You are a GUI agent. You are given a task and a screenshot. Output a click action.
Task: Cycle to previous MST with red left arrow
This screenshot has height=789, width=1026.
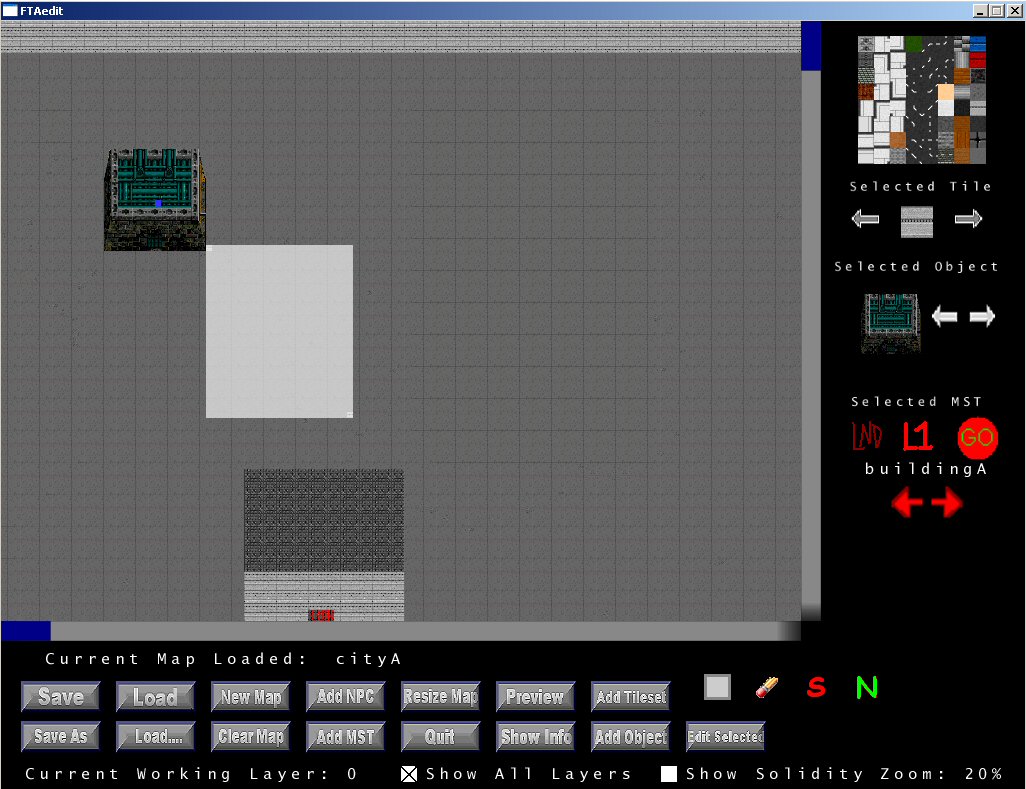[907, 503]
